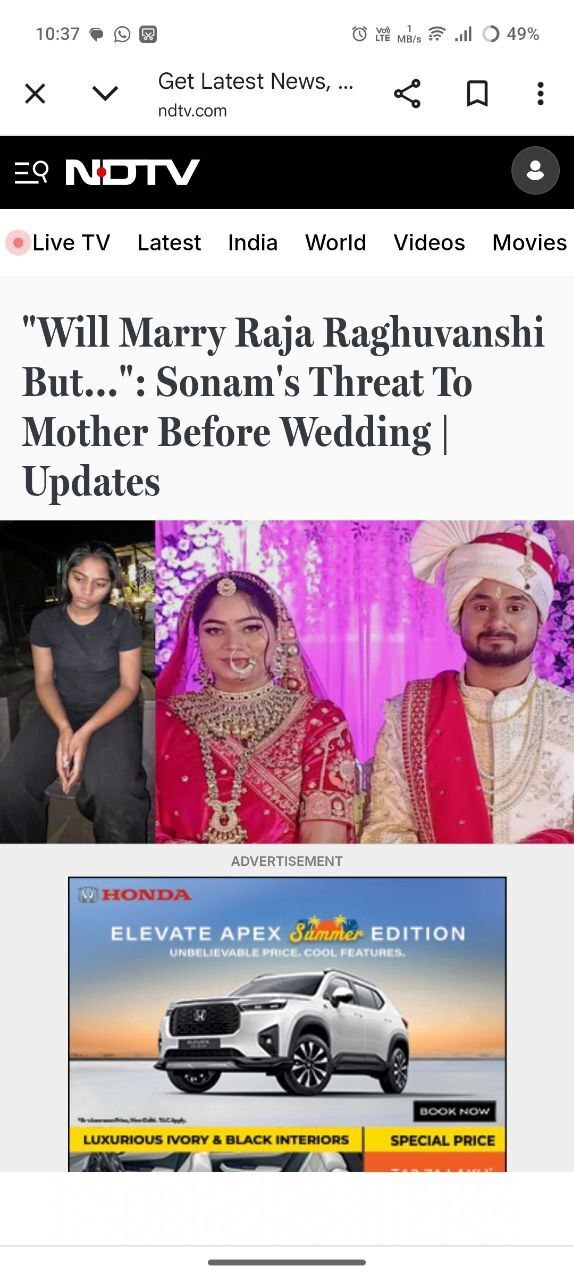The height and width of the screenshot is (1280, 574).
Task: Close the in-app browser tab
Action: coord(35,94)
